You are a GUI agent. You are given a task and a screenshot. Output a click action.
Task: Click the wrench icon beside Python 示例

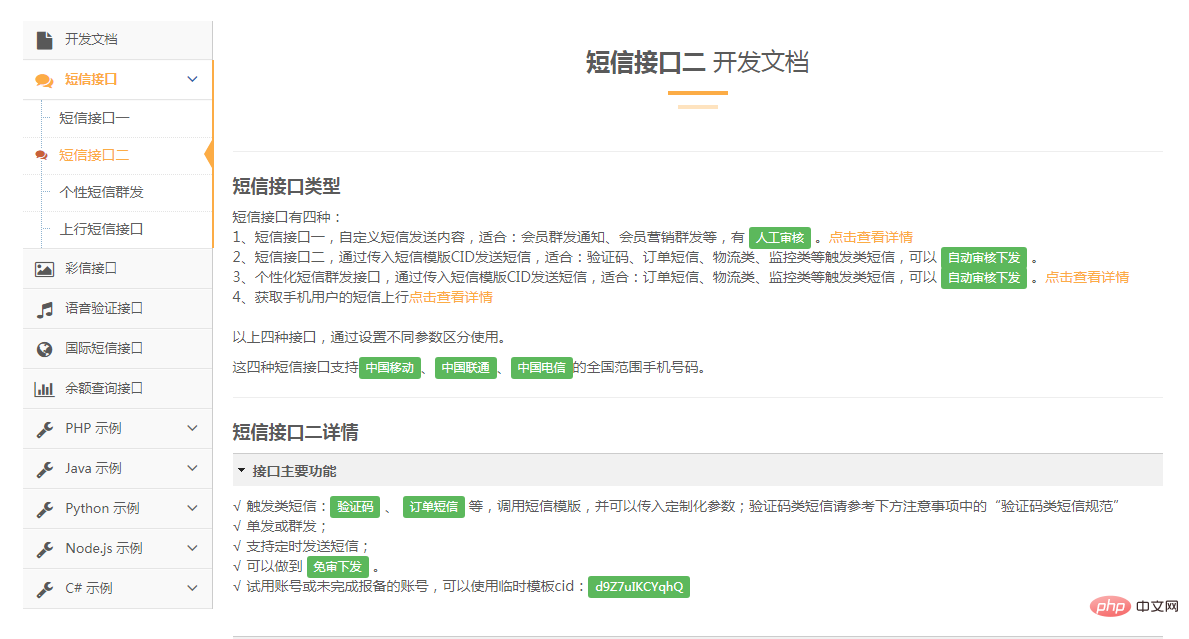pos(45,509)
